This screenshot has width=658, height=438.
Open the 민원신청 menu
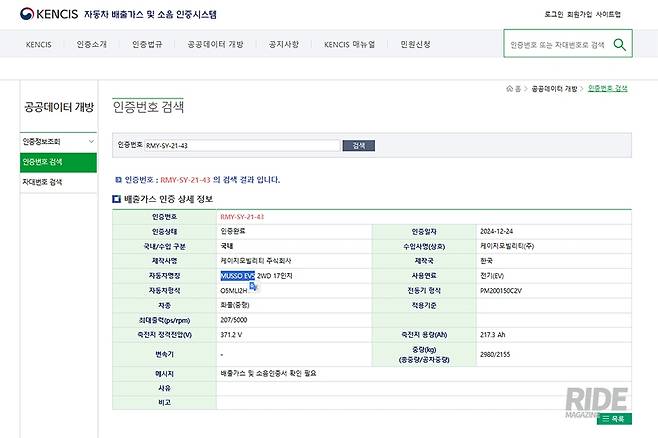tap(417, 45)
